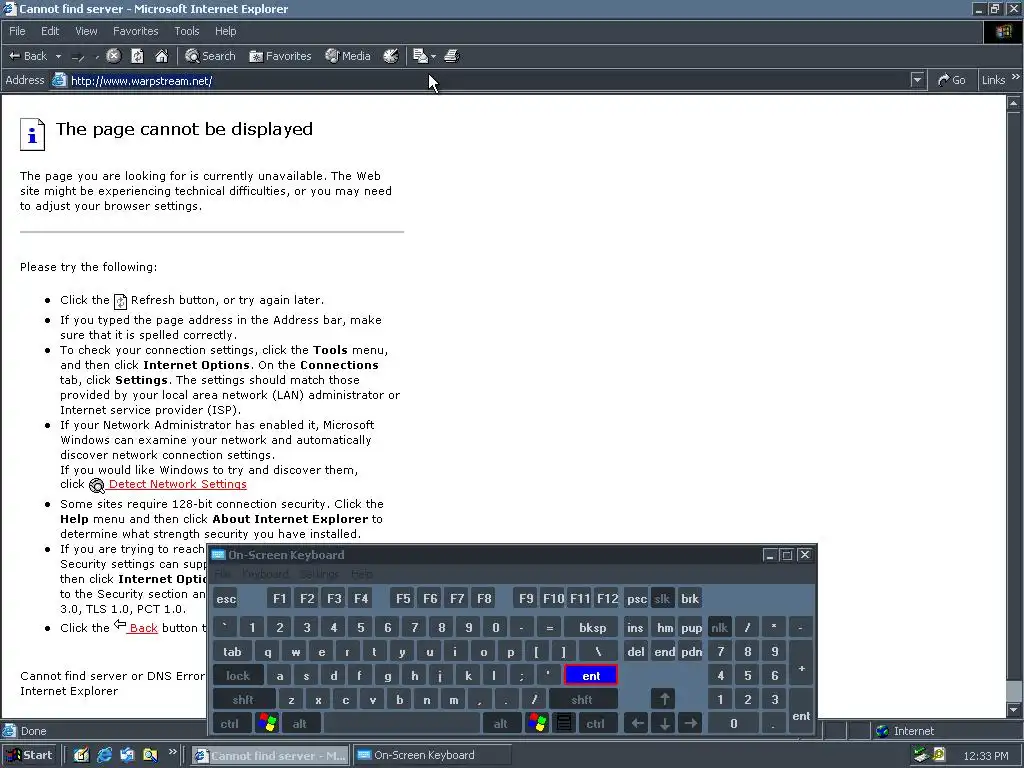The height and width of the screenshot is (768, 1024).
Task: Toggle the left alt key
Action: click(300, 723)
